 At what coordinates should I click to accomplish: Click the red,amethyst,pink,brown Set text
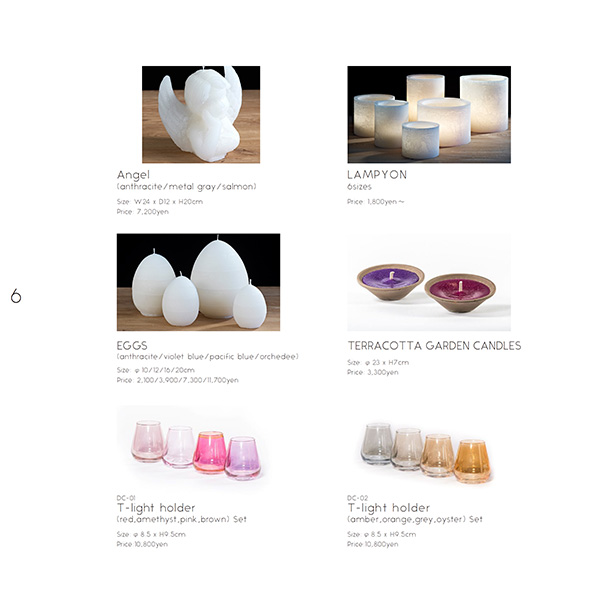pos(182,519)
